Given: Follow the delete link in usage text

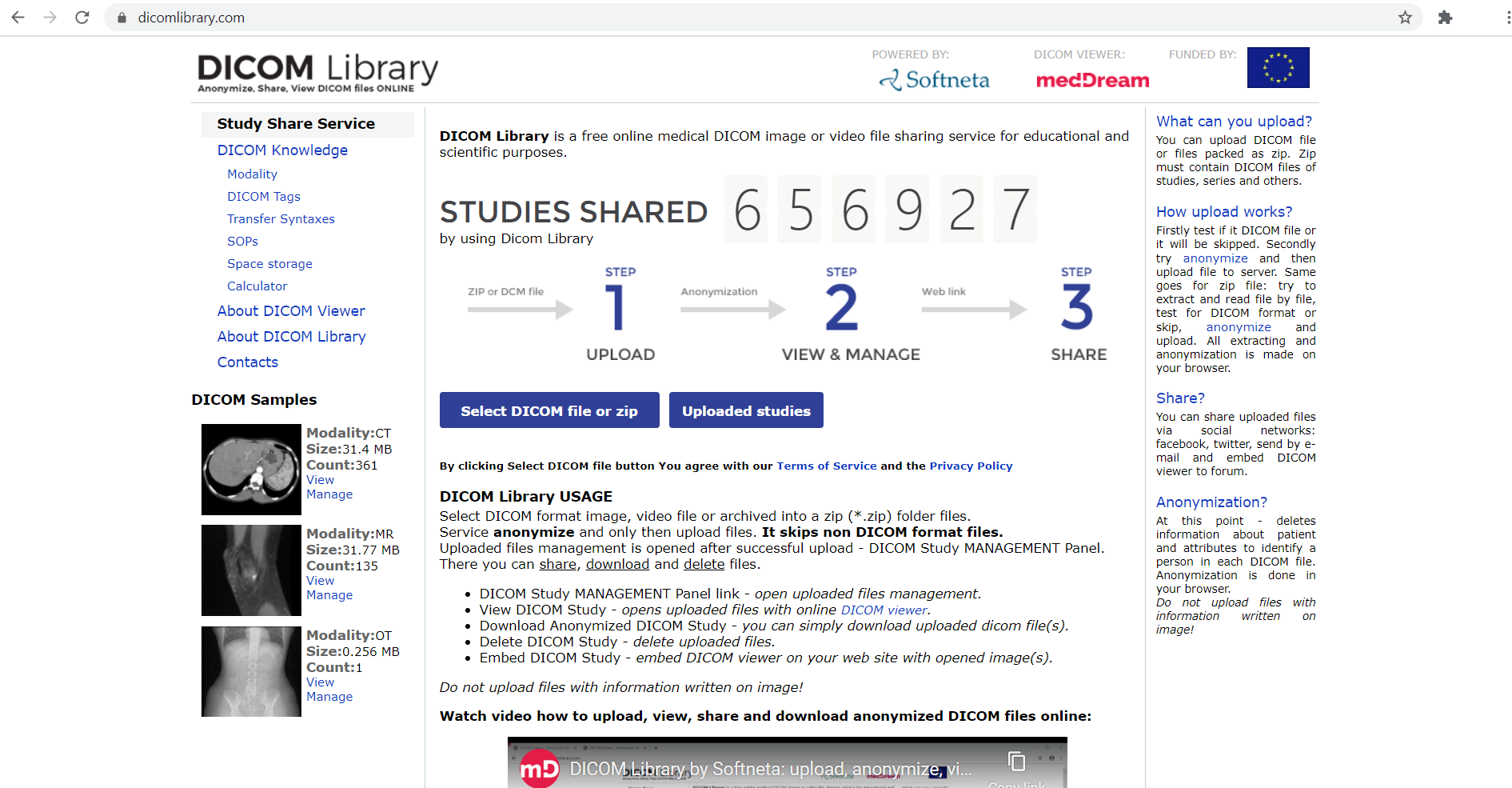Looking at the screenshot, I should tap(704, 564).
